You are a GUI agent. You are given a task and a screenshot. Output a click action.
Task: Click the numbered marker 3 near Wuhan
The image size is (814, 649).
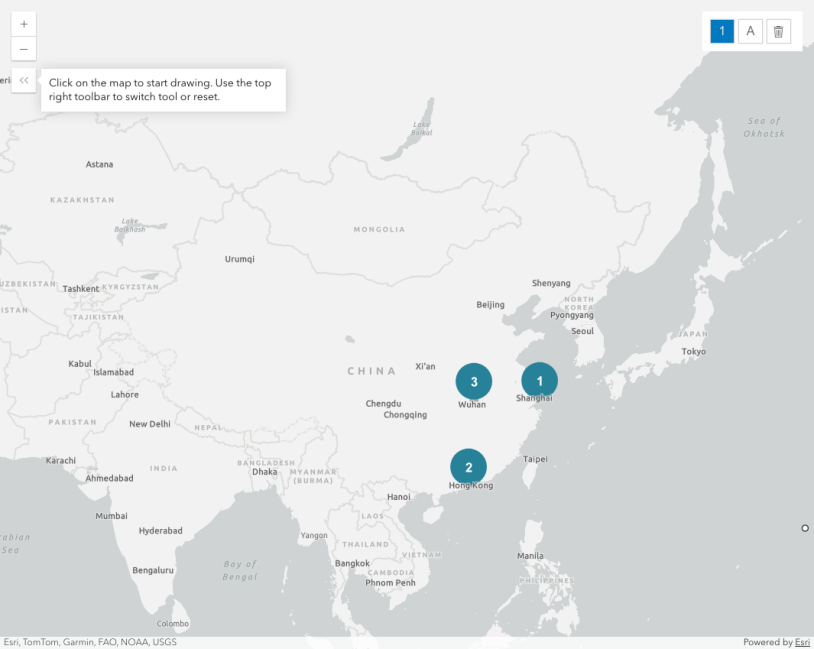point(474,381)
